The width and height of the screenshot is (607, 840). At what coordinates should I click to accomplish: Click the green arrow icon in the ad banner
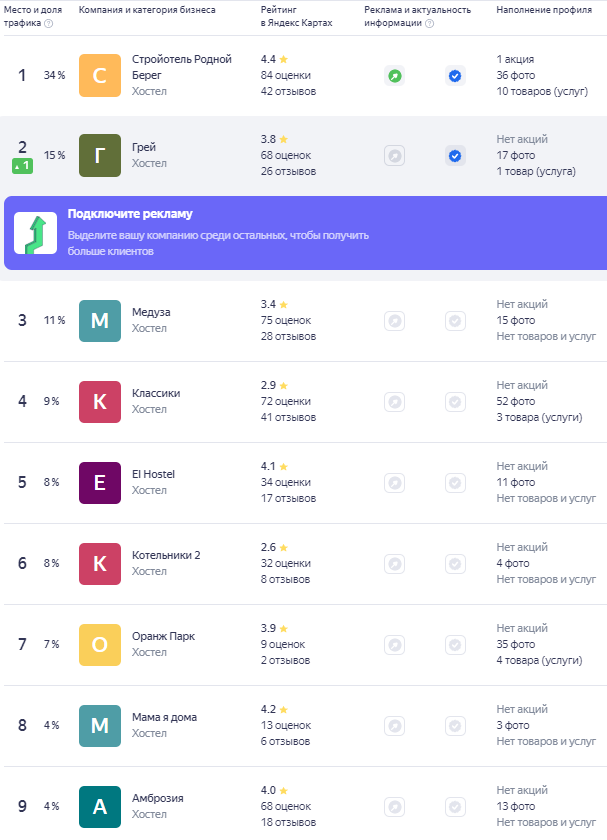35,233
